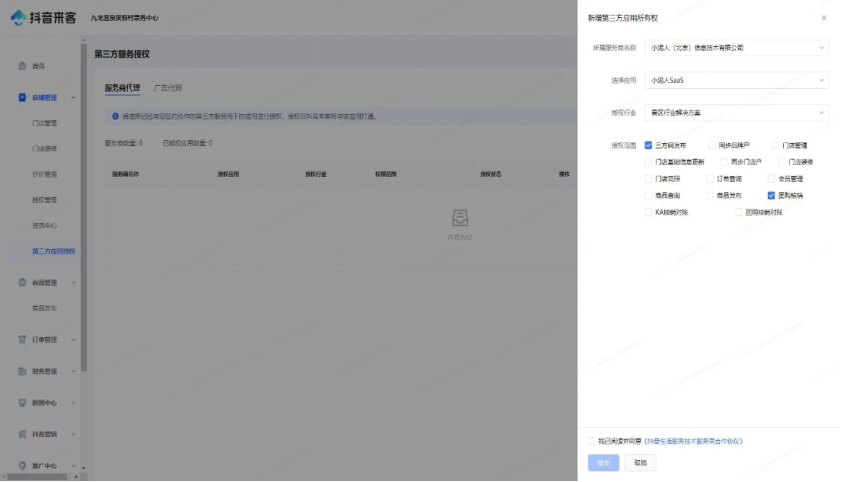Screen dimensions: 841x482
Task: Tick the agreement checkbox 我已阅读并同意
Action: point(590,441)
